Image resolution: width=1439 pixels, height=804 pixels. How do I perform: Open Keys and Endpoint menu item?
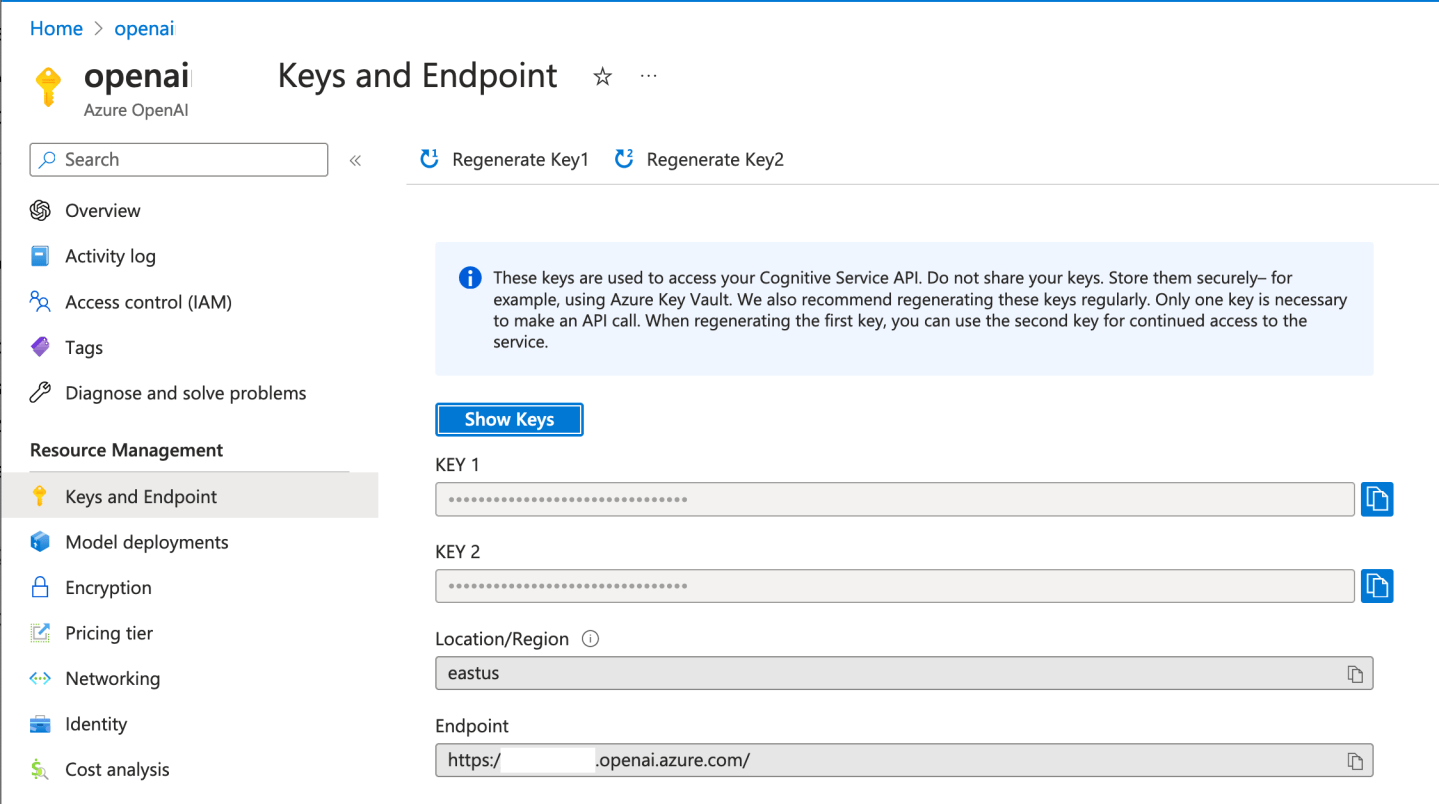pyautogui.click(x=190, y=496)
